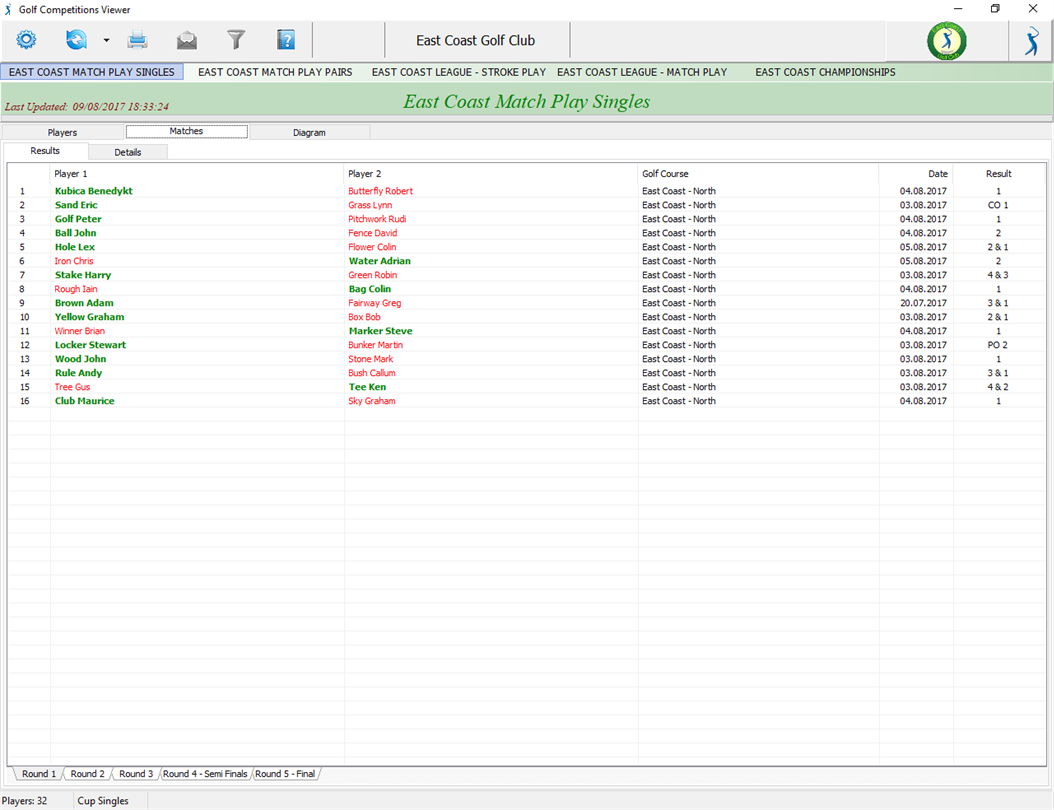Expand the refresh dropdown arrow
The width and height of the screenshot is (1054, 810).
[106, 40]
